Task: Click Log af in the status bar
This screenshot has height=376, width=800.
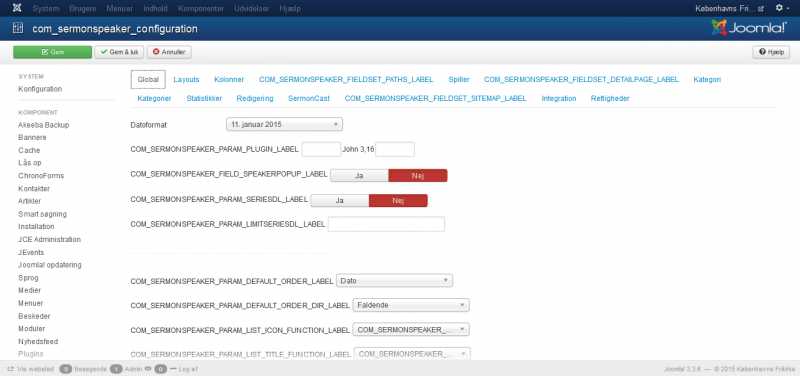Action: (183, 368)
